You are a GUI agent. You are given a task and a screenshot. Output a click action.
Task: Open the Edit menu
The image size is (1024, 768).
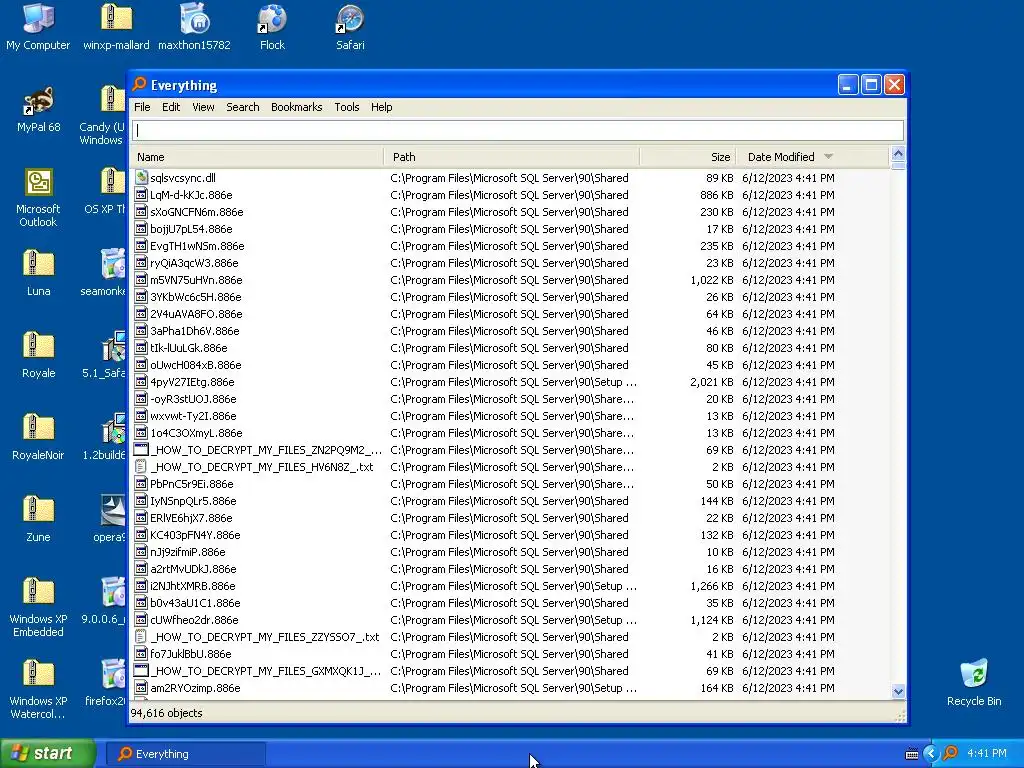(171, 107)
